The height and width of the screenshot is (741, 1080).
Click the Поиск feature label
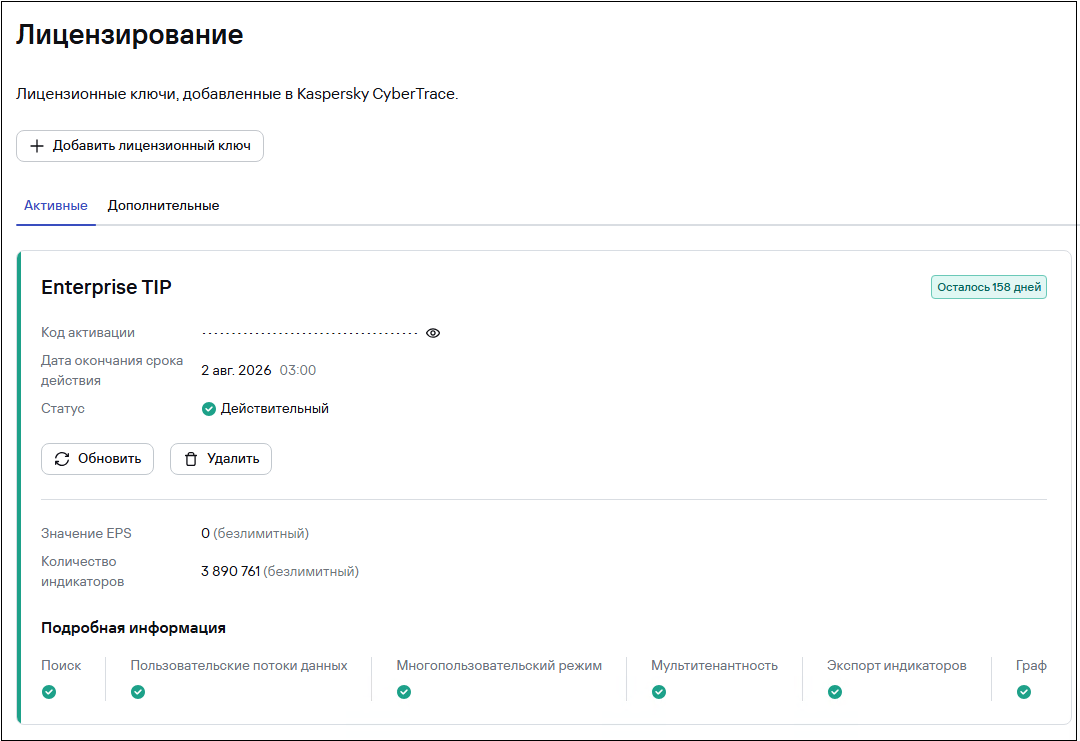pos(61,666)
